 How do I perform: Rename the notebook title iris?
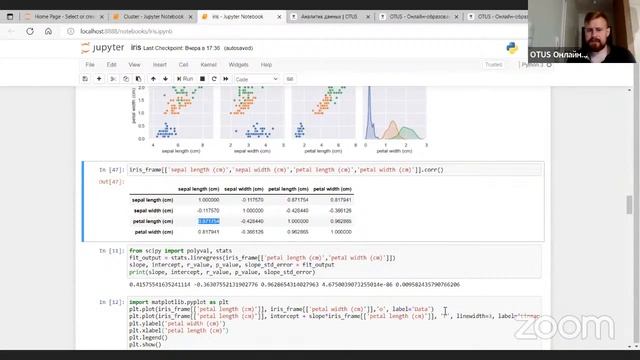click(x=136, y=48)
